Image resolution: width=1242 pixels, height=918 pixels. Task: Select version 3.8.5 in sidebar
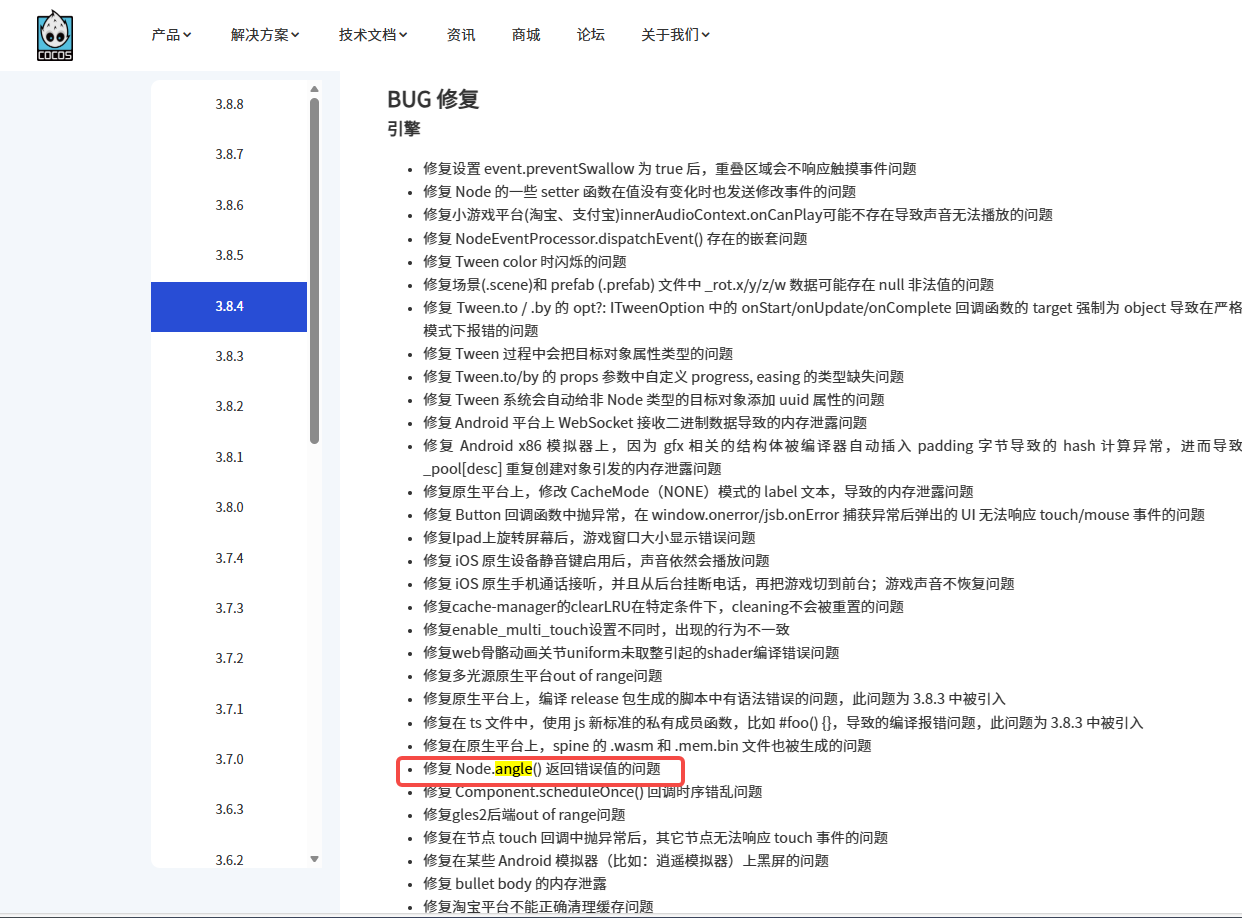click(x=229, y=255)
